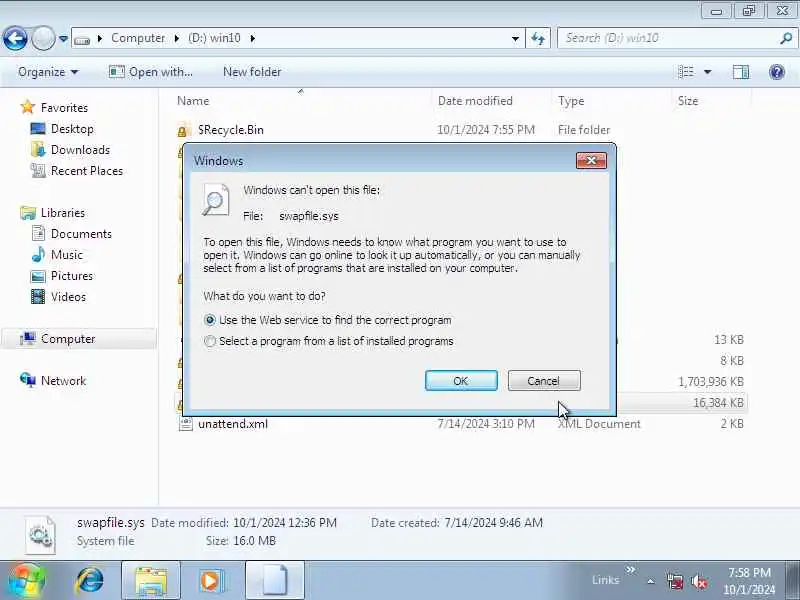Refresh the folder with the refresh icon

click(538, 38)
